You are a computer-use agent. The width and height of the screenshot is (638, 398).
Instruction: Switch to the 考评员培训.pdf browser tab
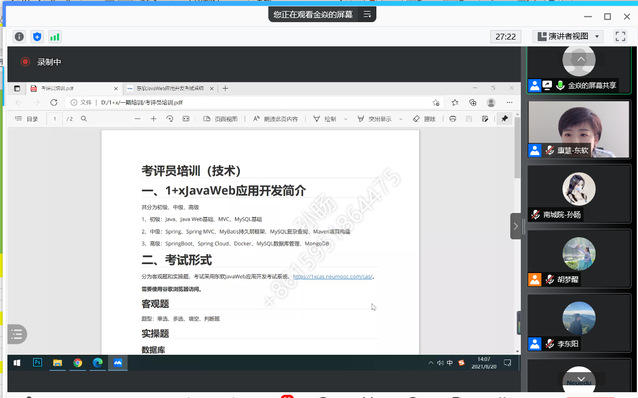[74, 88]
